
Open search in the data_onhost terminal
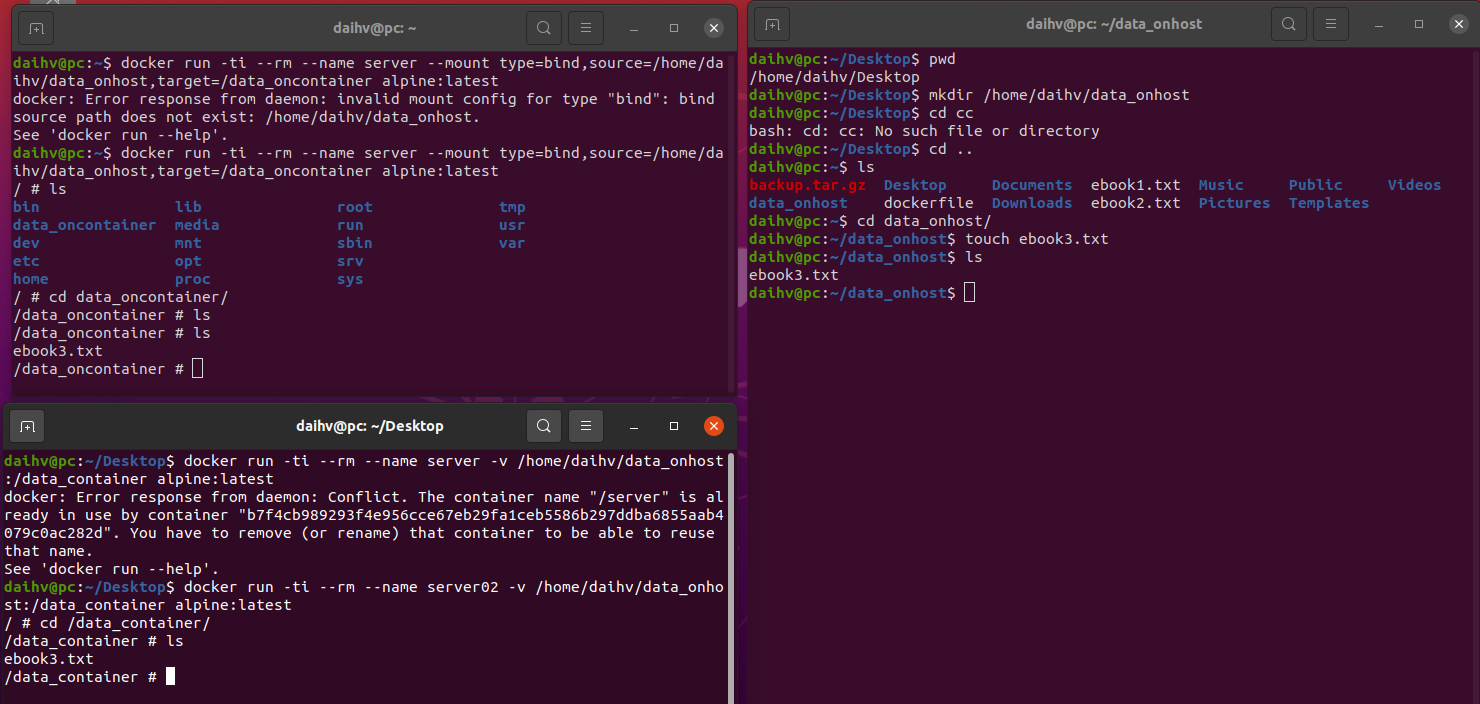(x=1289, y=23)
